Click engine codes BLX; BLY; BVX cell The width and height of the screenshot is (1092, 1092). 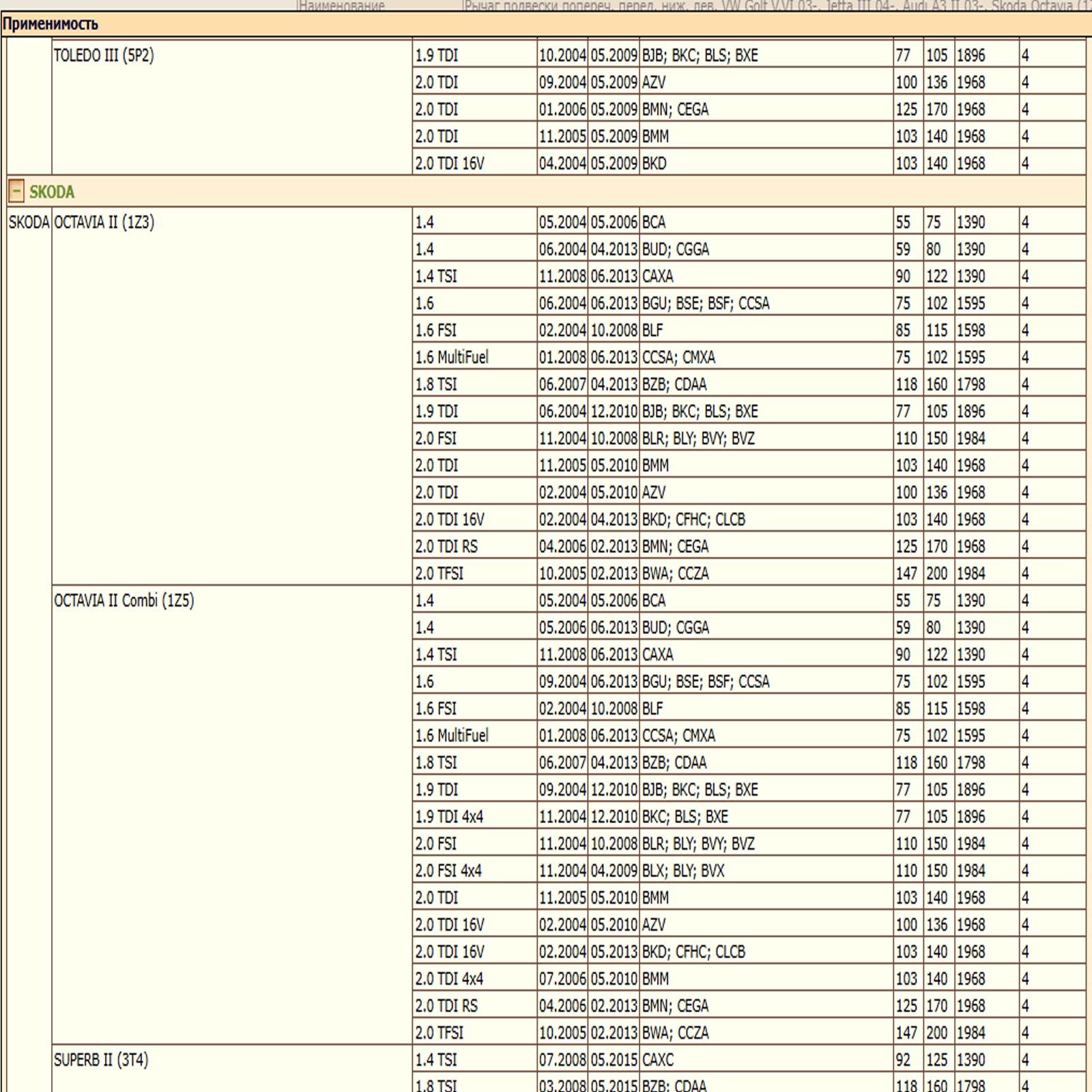click(x=766, y=871)
